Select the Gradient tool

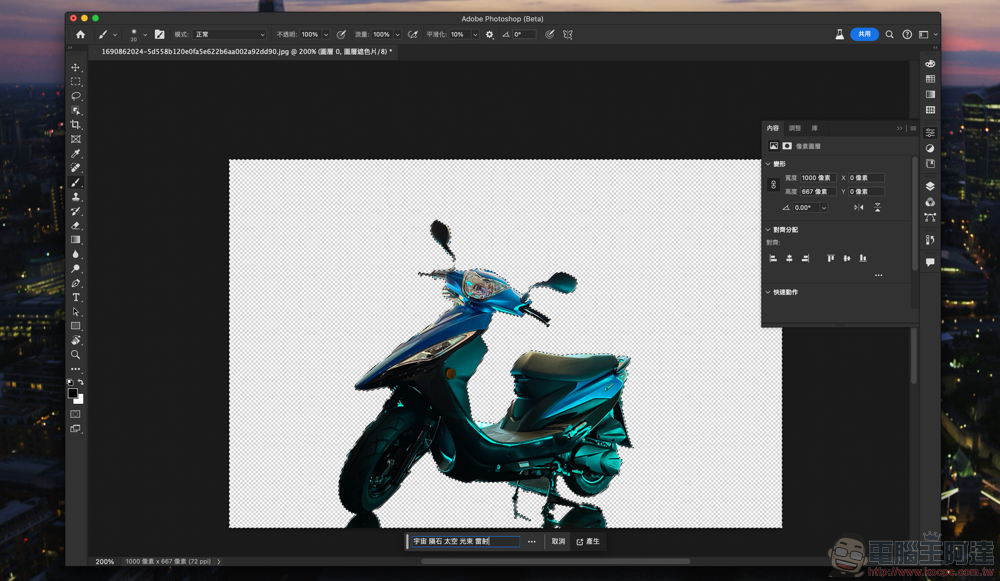(x=75, y=240)
